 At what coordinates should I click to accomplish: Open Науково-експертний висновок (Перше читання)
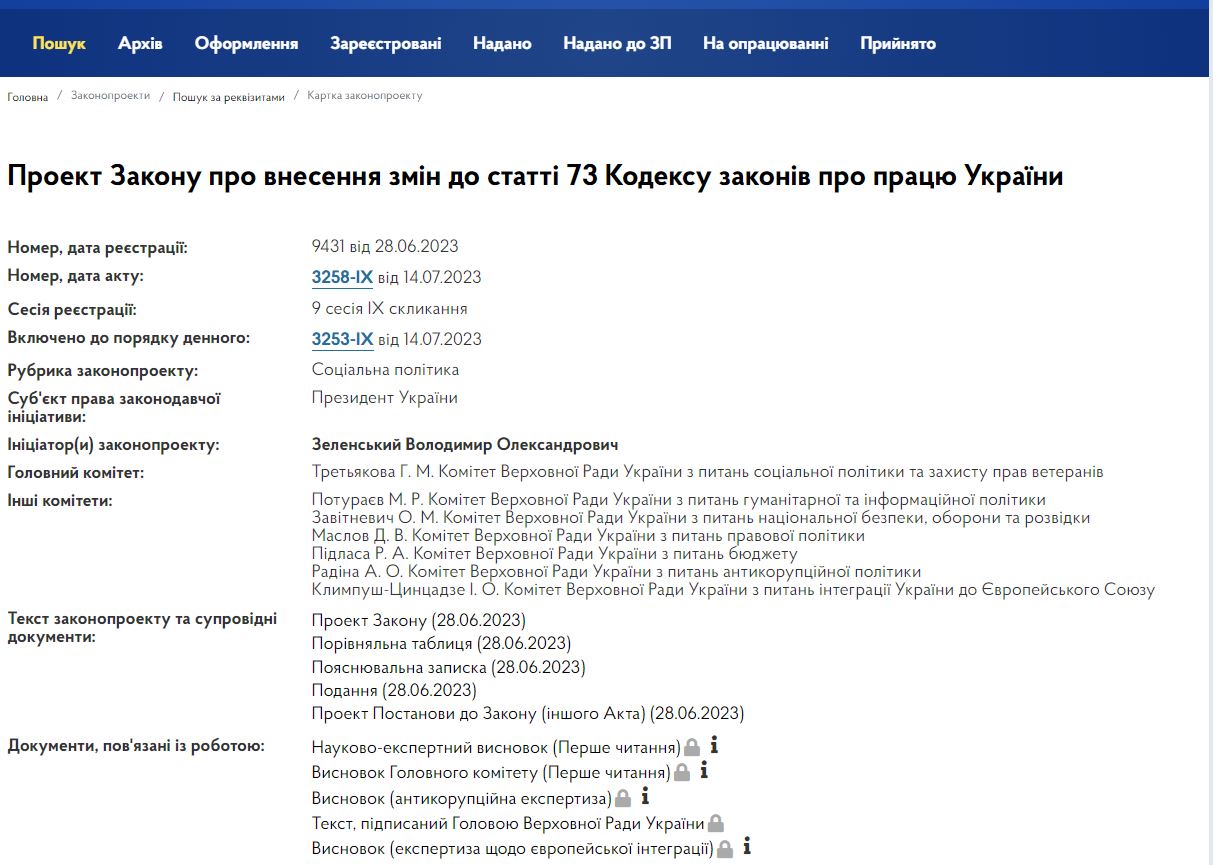click(x=496, y=748)
